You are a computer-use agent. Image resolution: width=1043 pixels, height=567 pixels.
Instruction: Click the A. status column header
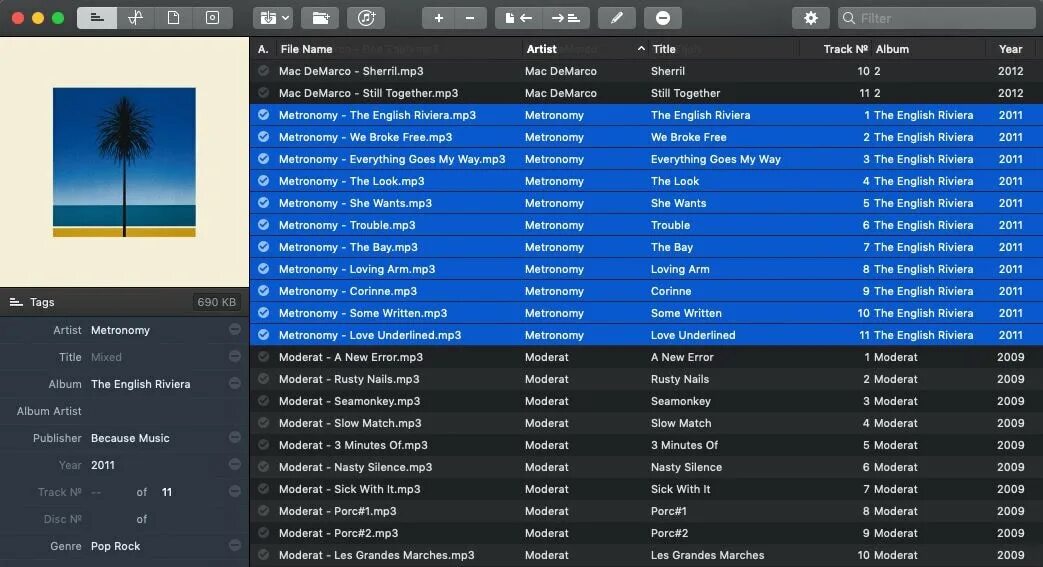click(263, 49)
